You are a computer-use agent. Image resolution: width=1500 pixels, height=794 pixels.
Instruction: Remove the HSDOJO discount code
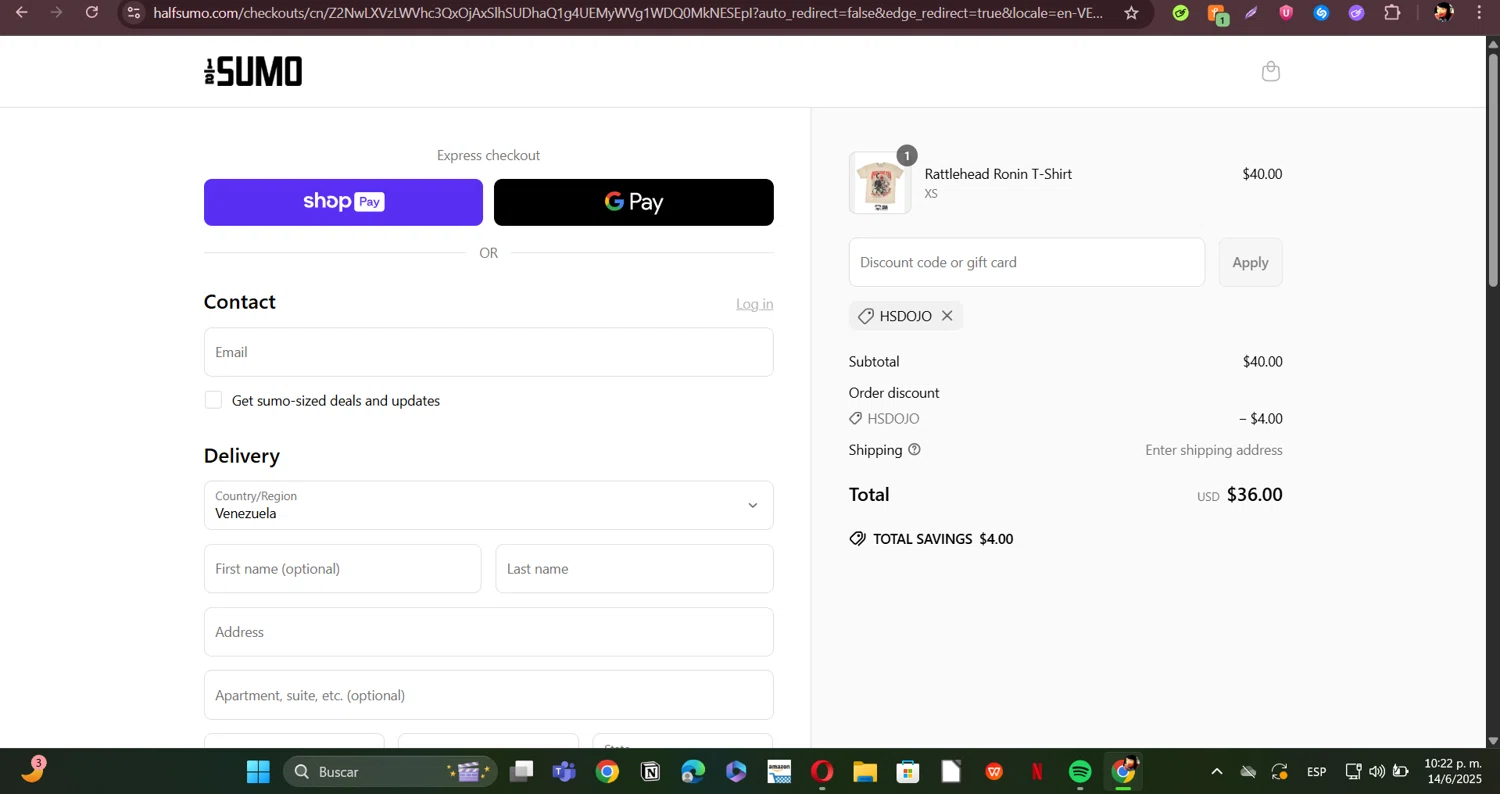(947, 316)
